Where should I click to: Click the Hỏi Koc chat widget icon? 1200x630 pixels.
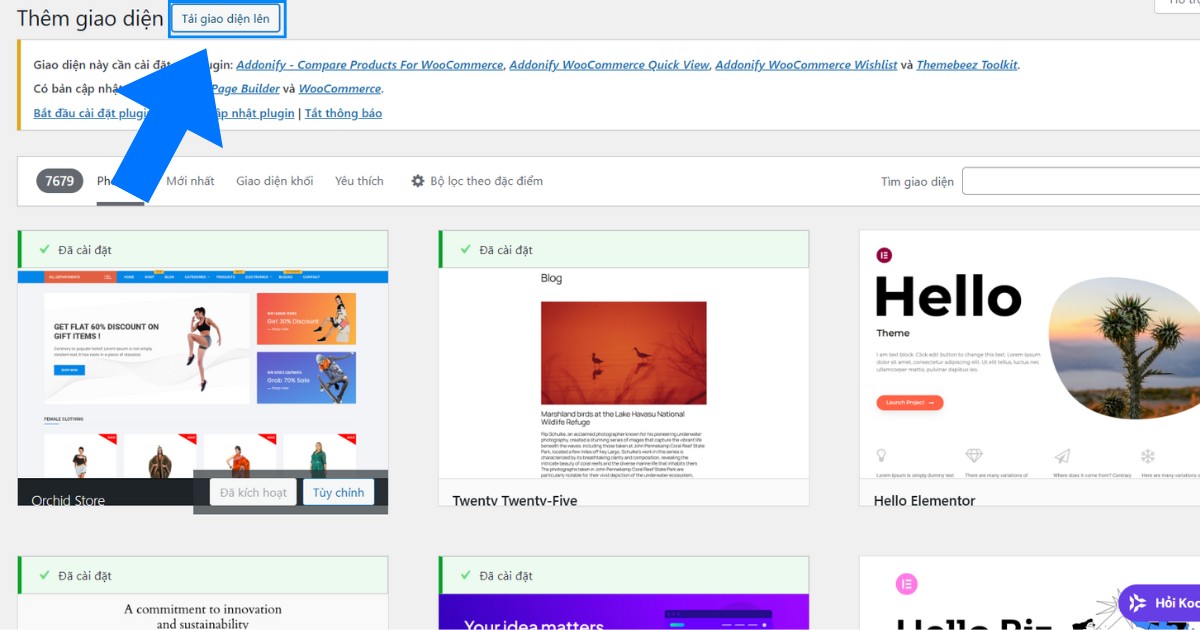point(1137,603)
